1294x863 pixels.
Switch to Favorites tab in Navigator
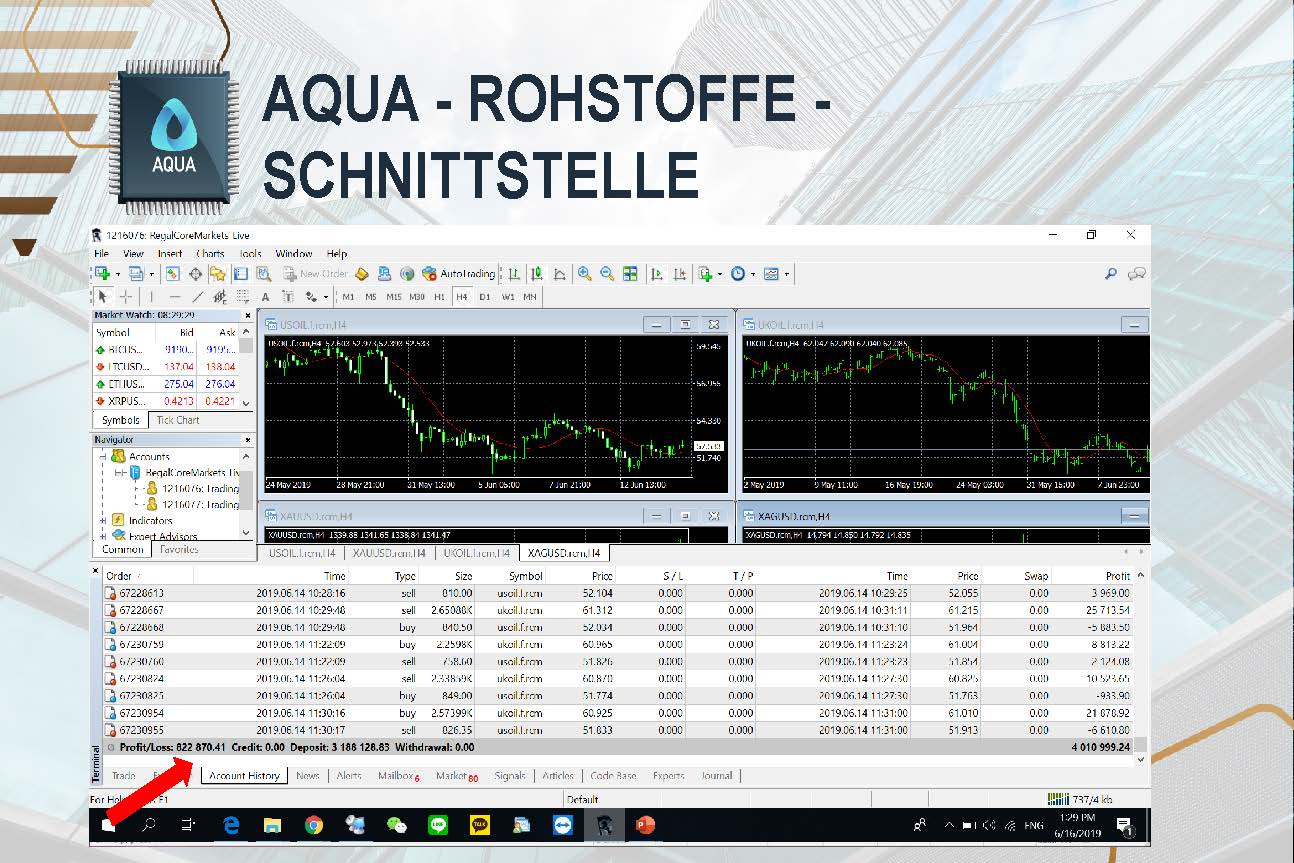point(179,549)
